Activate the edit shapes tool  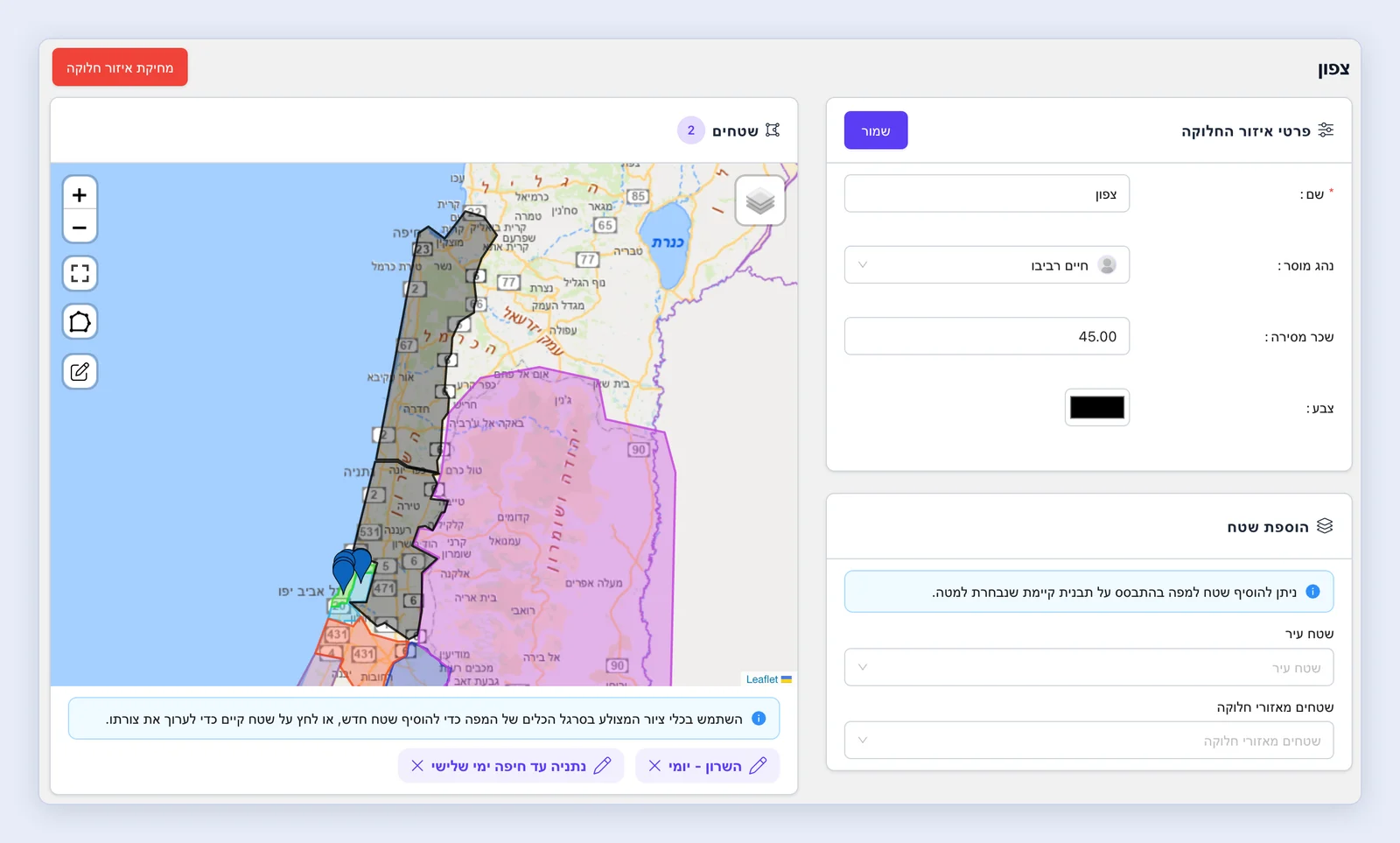click(80, 372)
